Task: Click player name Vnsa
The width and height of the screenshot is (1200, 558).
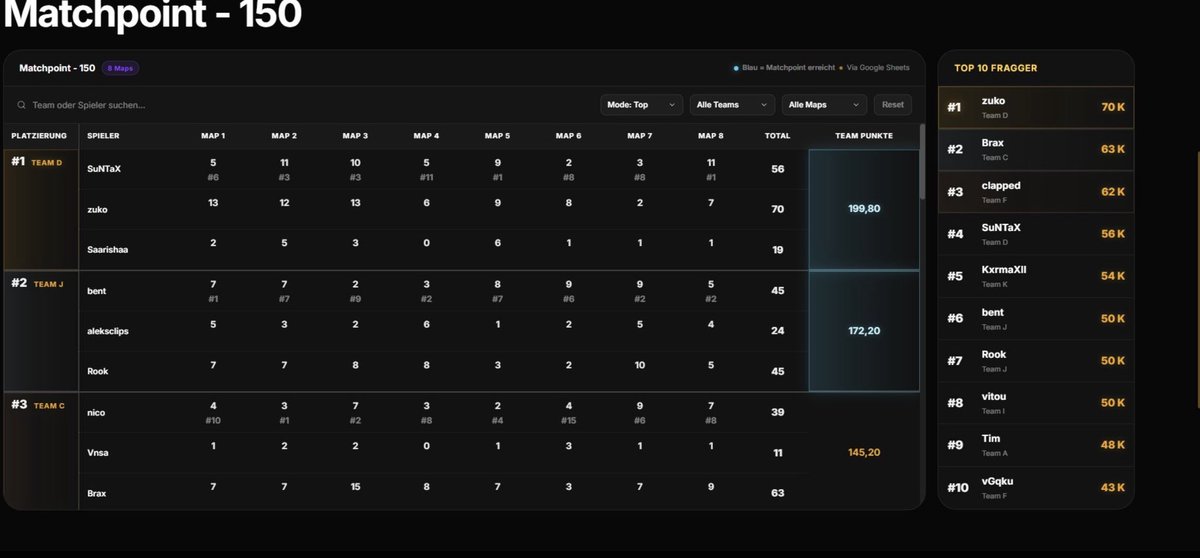Action: pyautogui.click(x=97, y=453)
